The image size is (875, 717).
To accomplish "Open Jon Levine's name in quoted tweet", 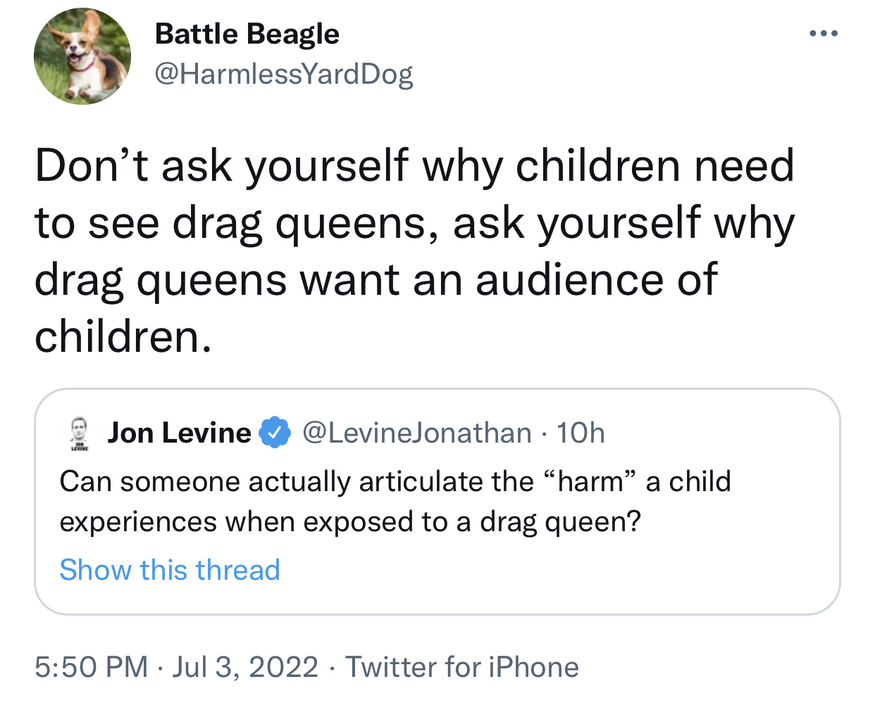I will 179,433.
